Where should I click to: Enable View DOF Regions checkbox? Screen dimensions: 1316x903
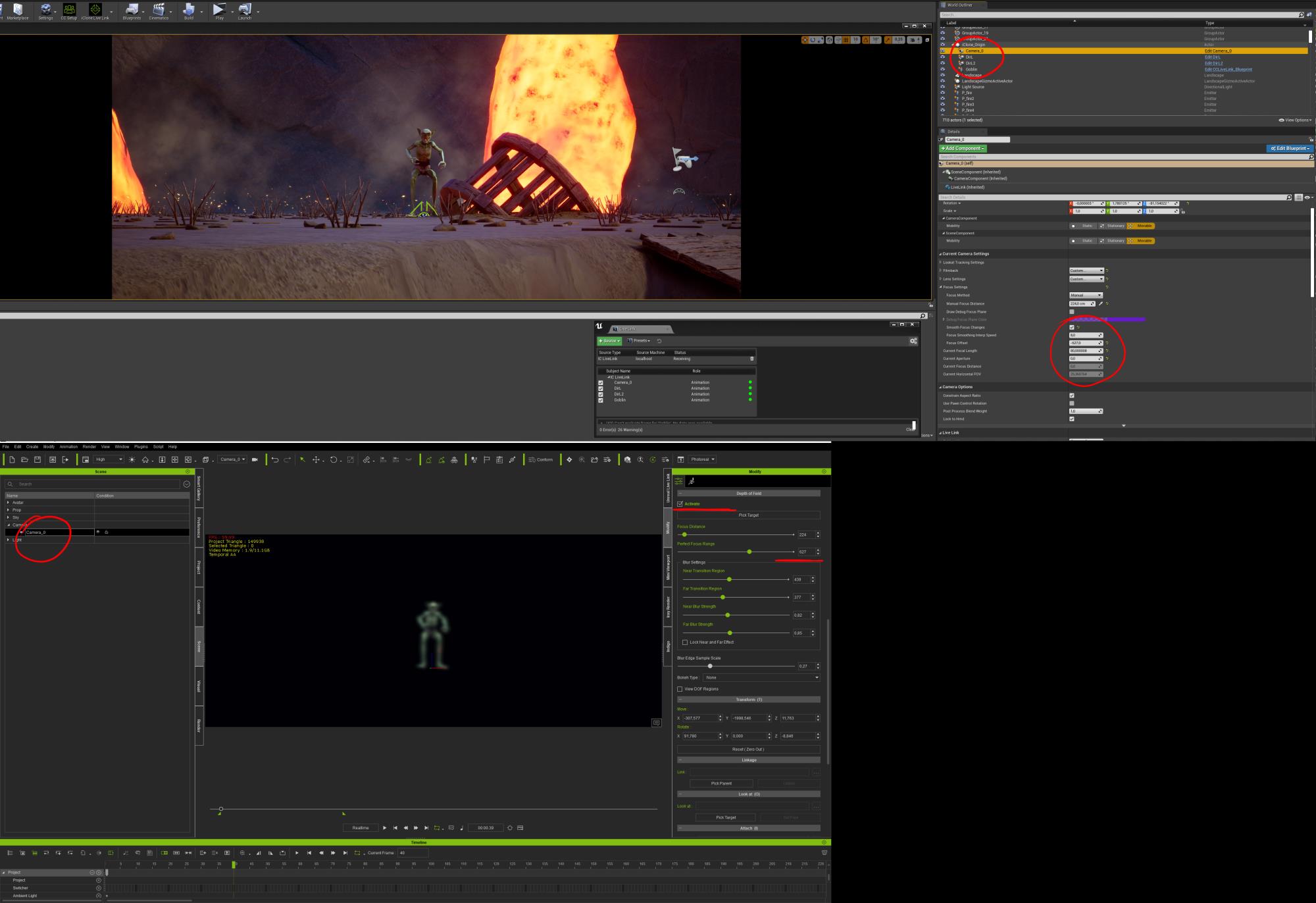pyautogui.click(x=680, y=689)
